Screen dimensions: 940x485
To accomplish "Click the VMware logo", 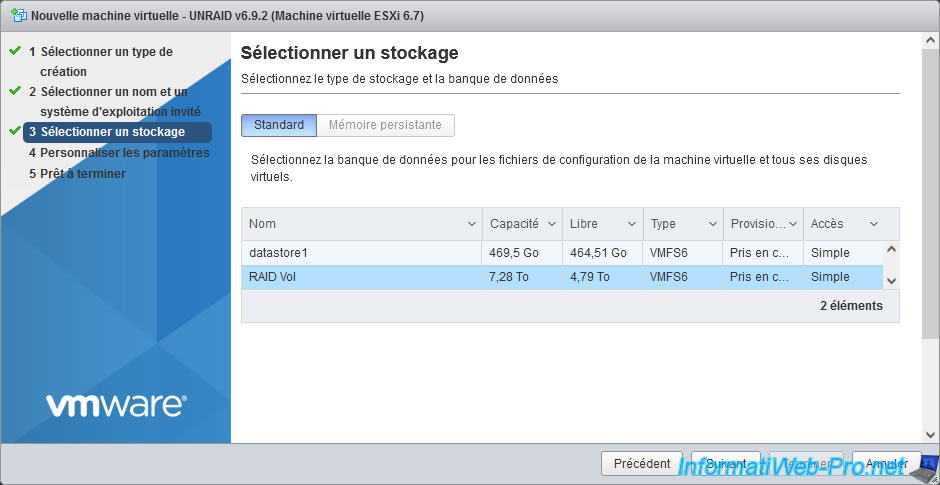I will tap(115, 405).
